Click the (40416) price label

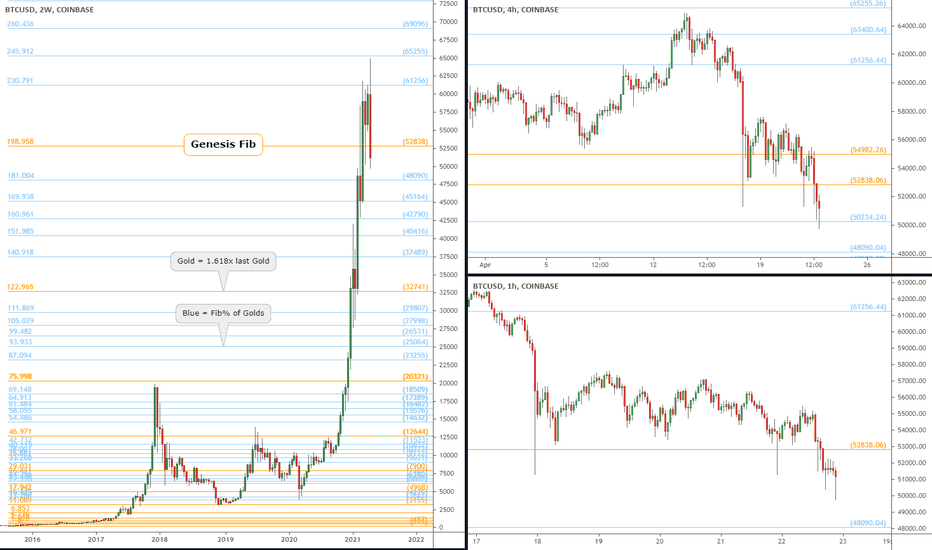click(415, 231)
